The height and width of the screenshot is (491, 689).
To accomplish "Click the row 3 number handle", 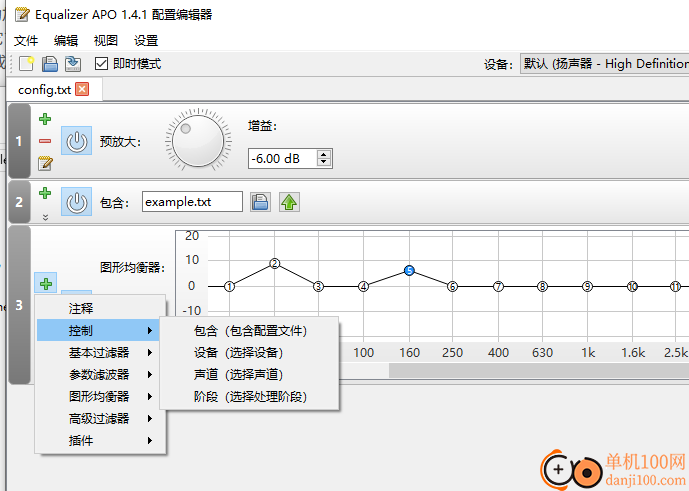I will [x=19, y=305].
